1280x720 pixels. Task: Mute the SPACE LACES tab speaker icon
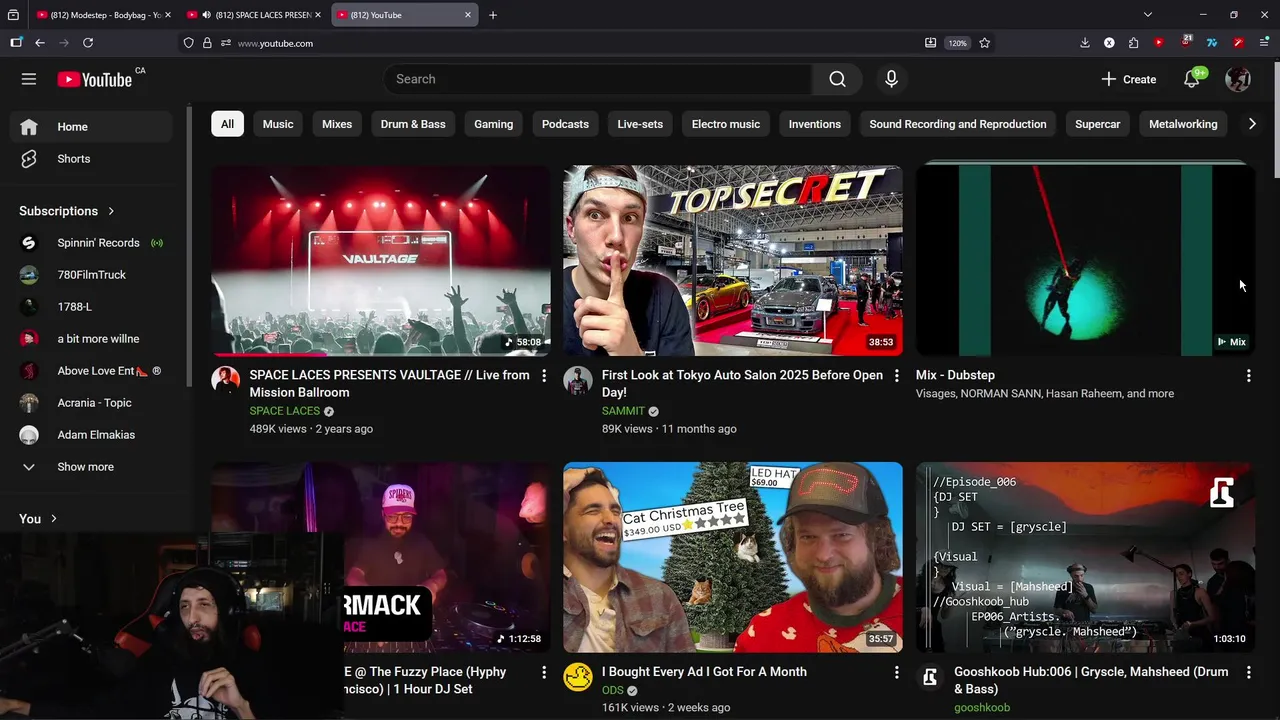click(206, 15)
